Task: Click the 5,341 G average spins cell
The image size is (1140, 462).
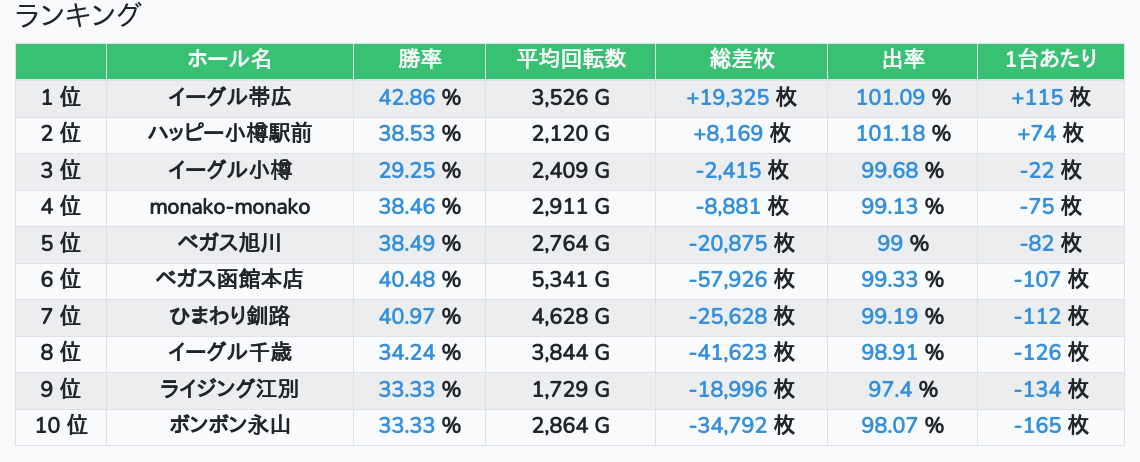Action: [x=571, y=280]
